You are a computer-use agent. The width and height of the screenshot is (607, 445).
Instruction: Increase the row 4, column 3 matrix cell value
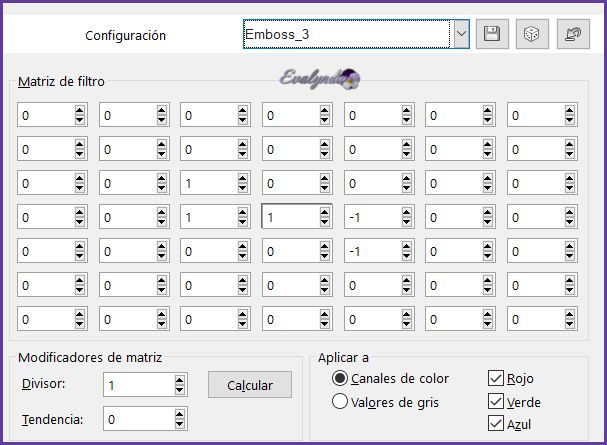(243, 212)
